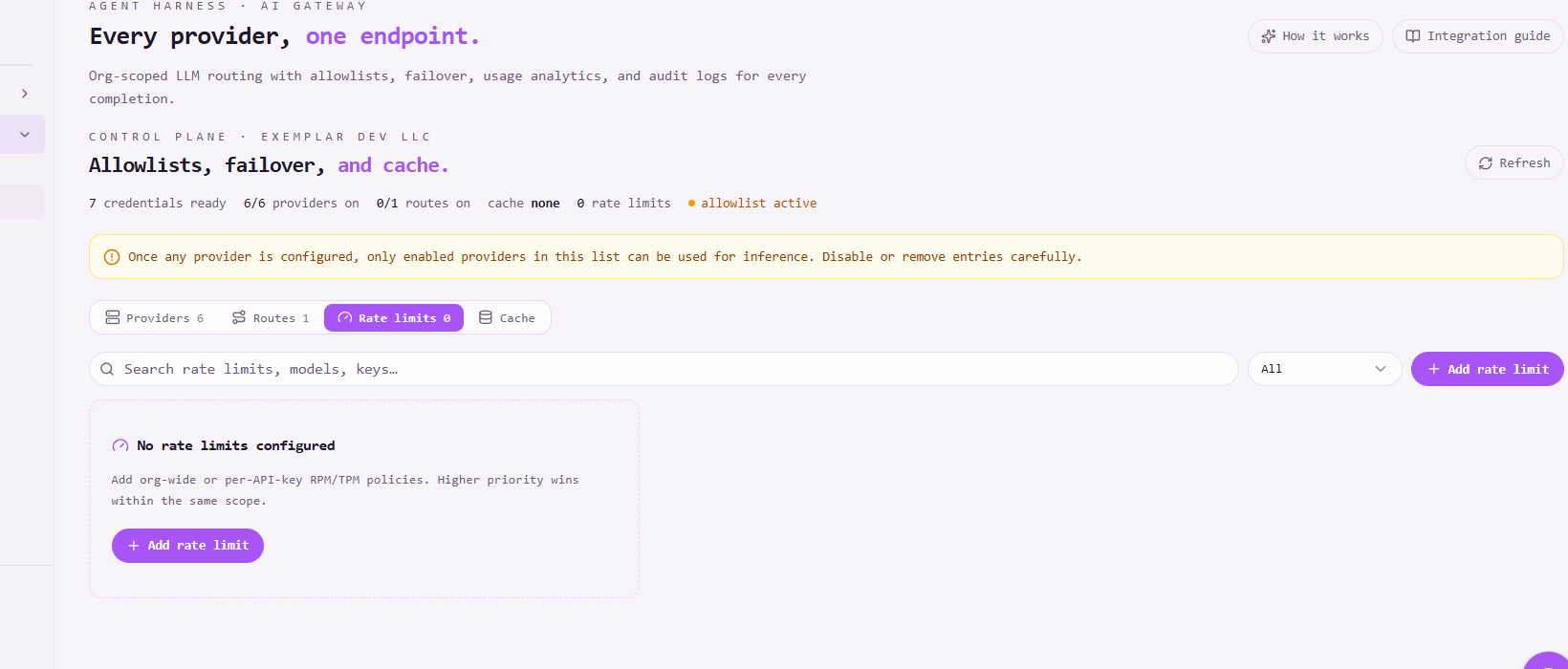Open the All filter dropdown
The width and height of the screenshot is (1568, 669).
[1324, 369]
